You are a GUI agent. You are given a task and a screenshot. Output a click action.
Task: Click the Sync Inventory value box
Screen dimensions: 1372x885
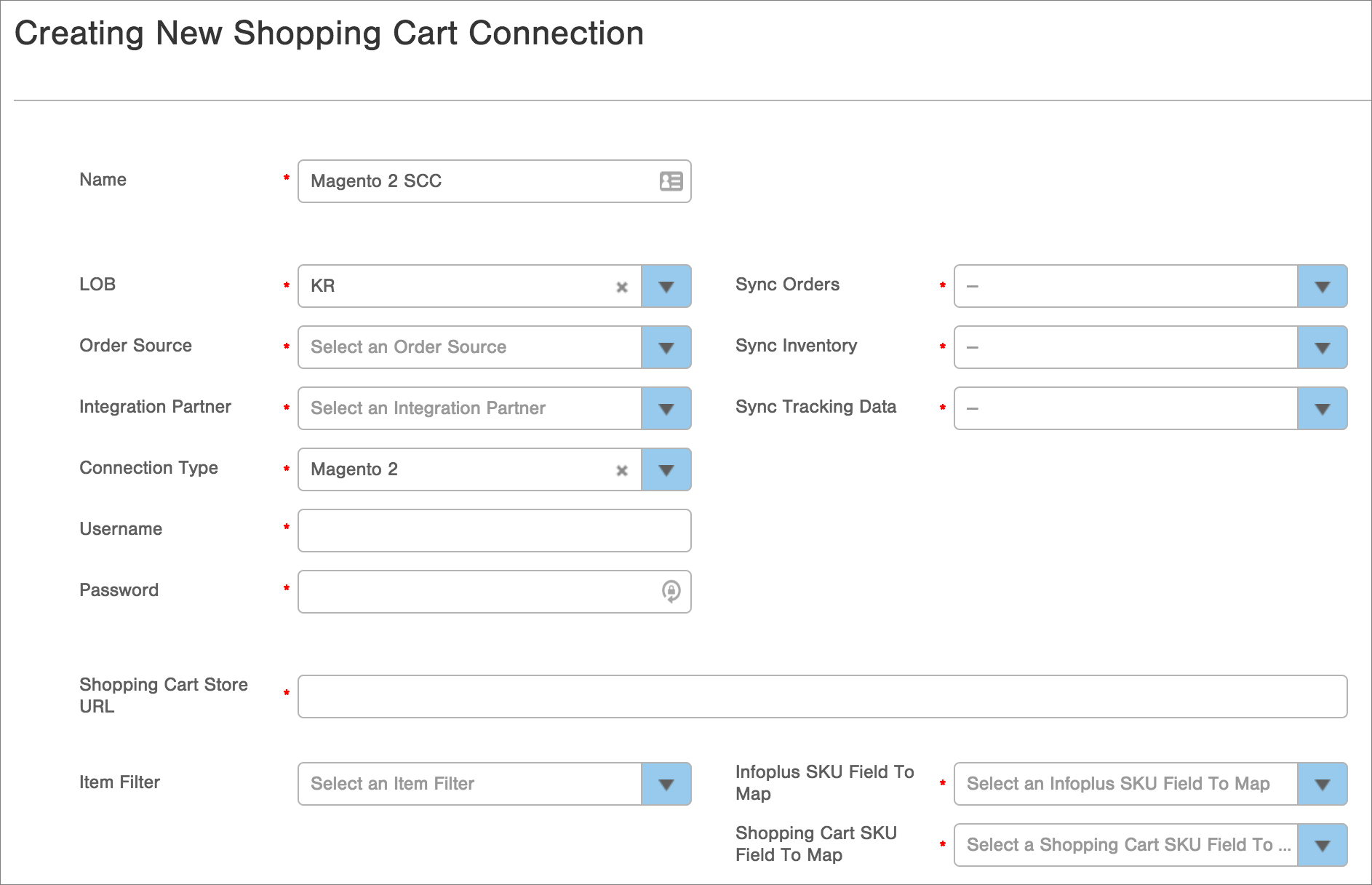[1126, 347]
